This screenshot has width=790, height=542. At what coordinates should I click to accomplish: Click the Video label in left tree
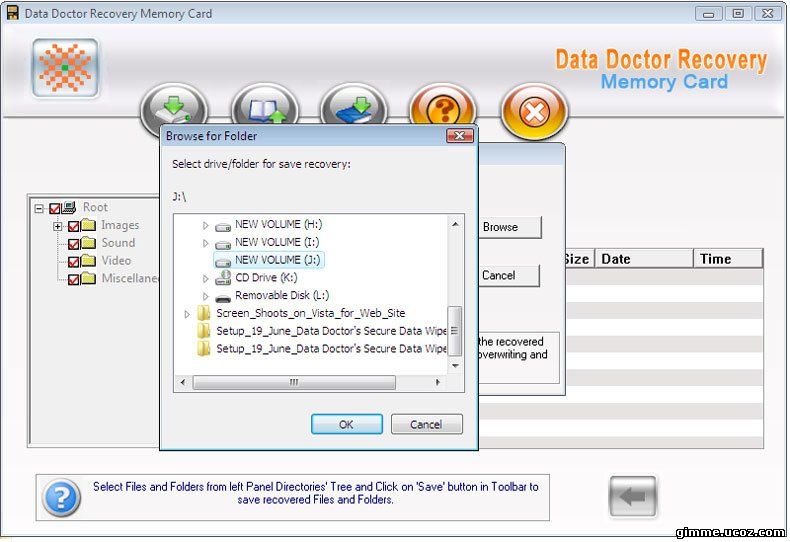(x=116, y=260)
